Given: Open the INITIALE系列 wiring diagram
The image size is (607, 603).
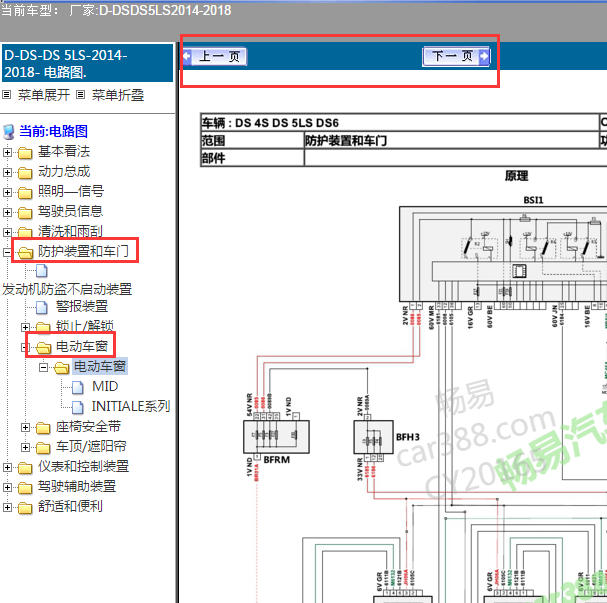Looking at the screenshot, I should [131, 406].
